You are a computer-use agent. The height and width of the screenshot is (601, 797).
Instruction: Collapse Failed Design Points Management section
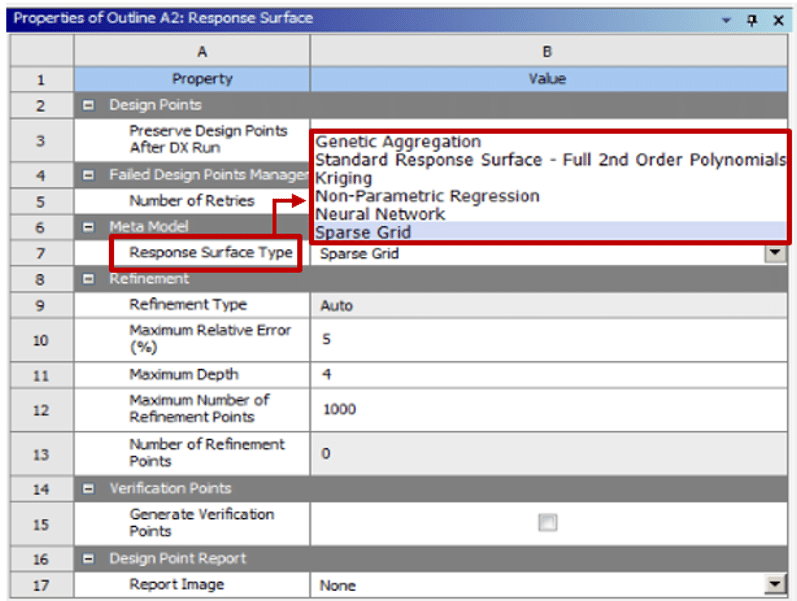click(89, 175)
